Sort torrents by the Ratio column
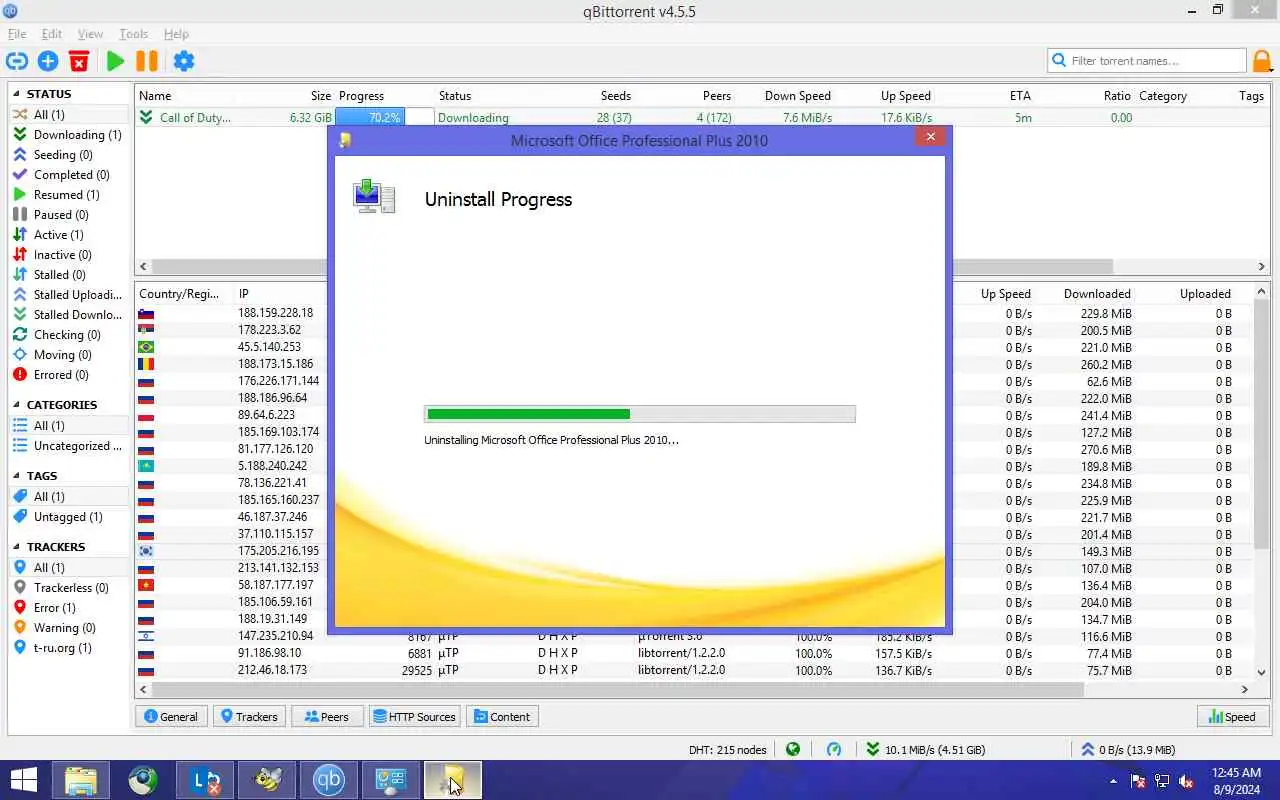Image resolution: width=1280 pixels, height=800 pixels. point(1117,96)
